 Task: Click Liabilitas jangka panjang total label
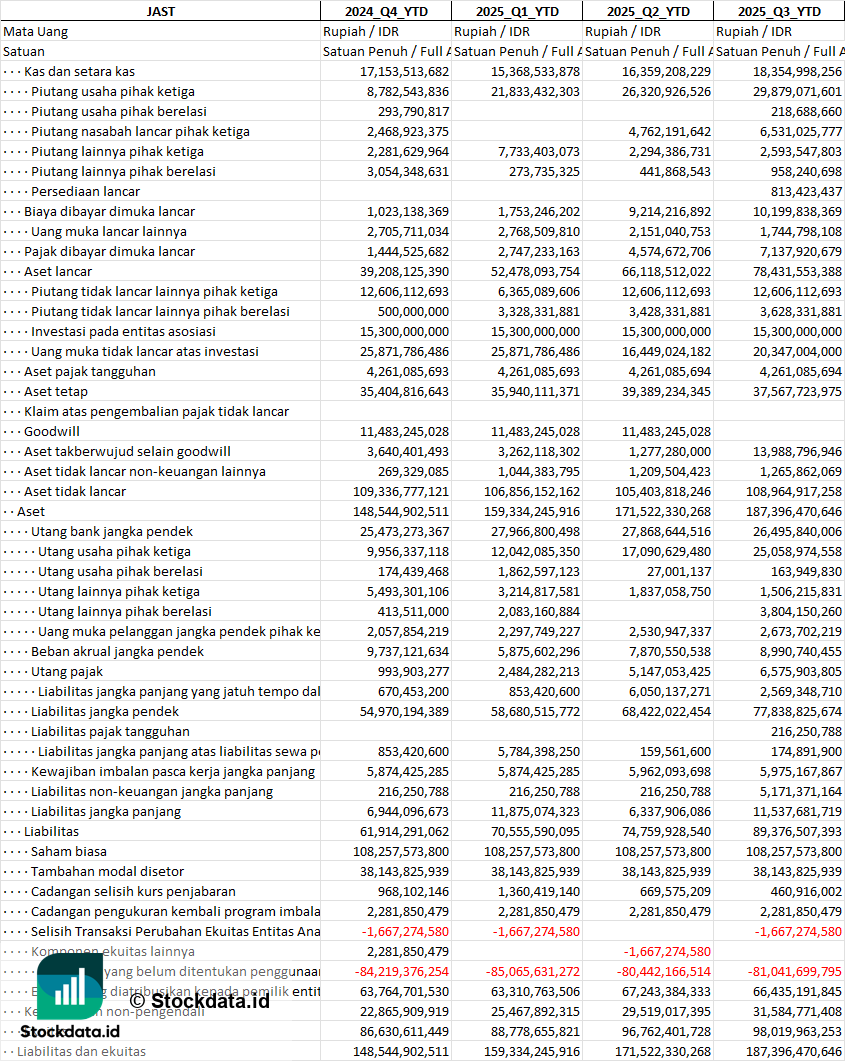pos(106,812)
